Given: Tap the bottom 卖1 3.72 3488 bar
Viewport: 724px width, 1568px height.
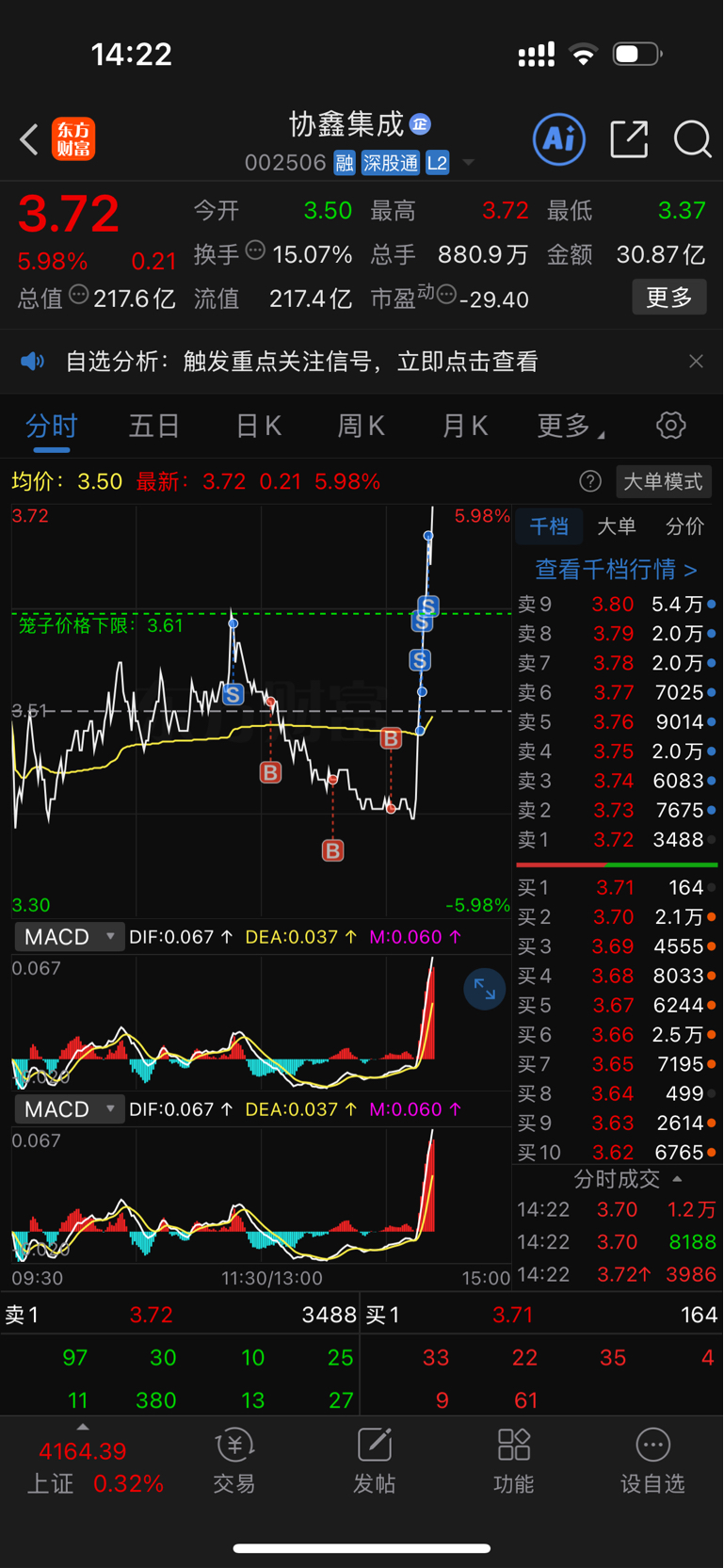Looking at the screenshot, I should pyautogui.click(x=180, y=1315).
